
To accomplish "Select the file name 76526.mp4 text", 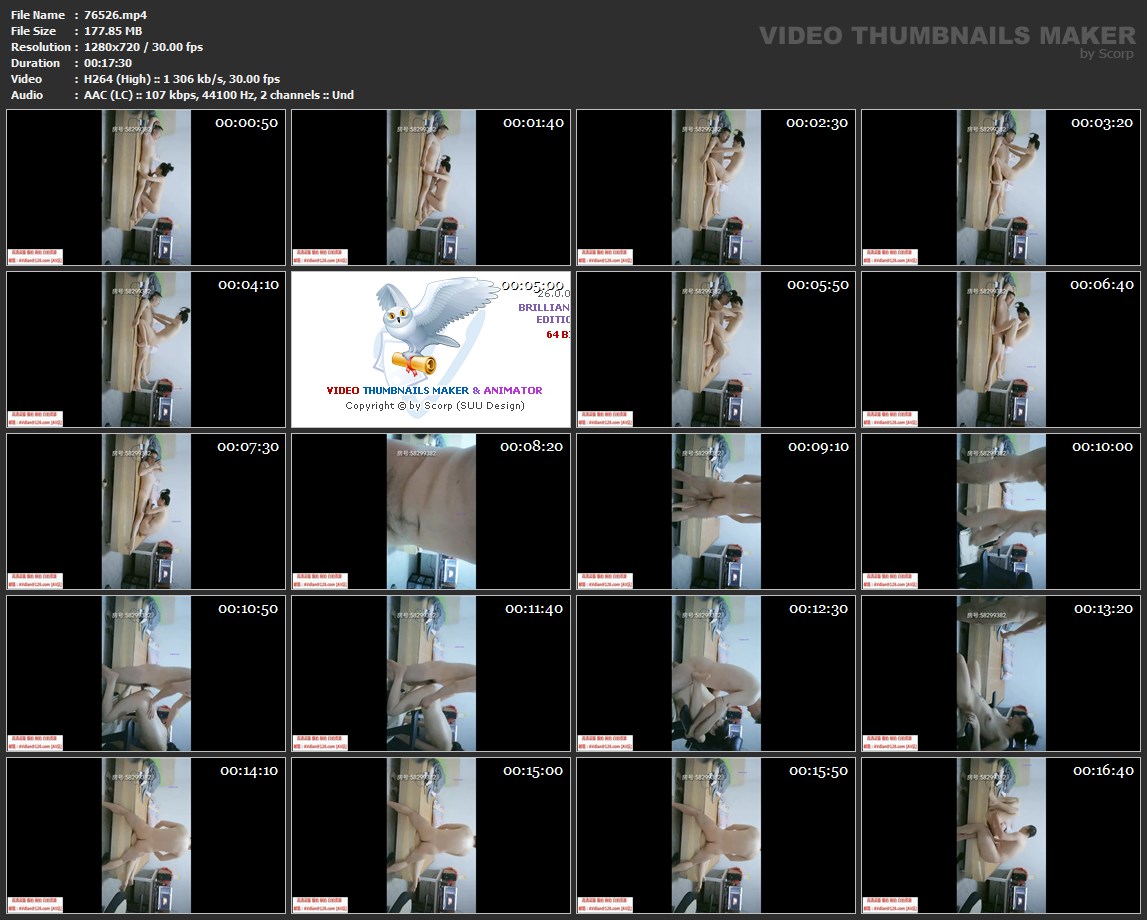I will (116, 15).
